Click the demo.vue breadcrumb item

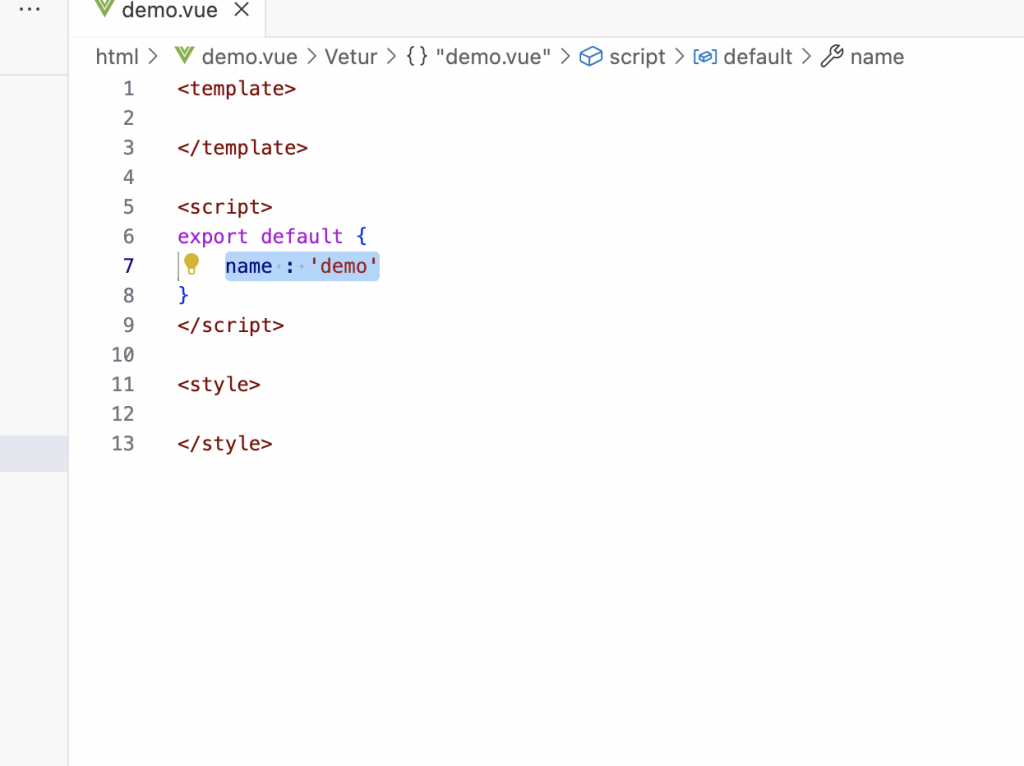point(249,57)
